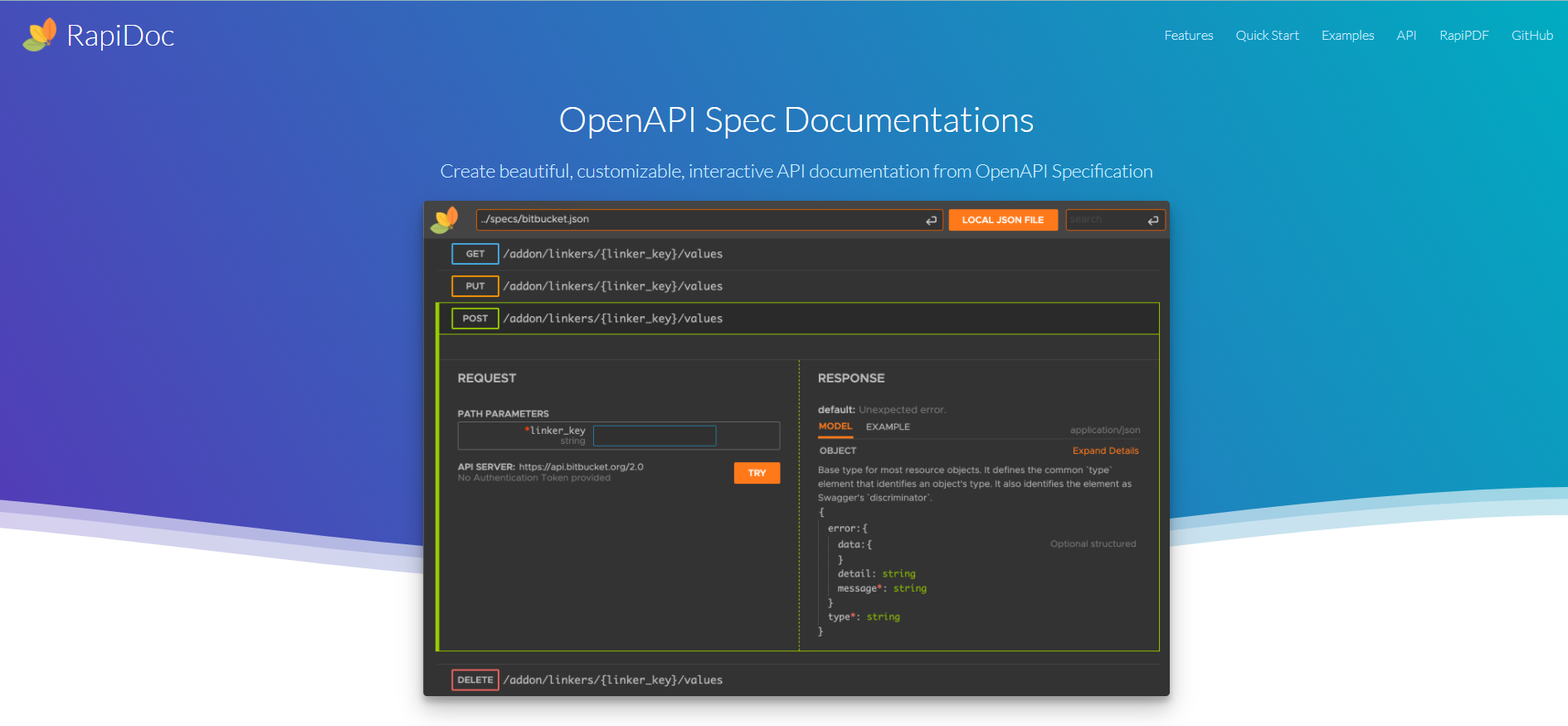Open the RapiPDF nav link

(1463, 36)
